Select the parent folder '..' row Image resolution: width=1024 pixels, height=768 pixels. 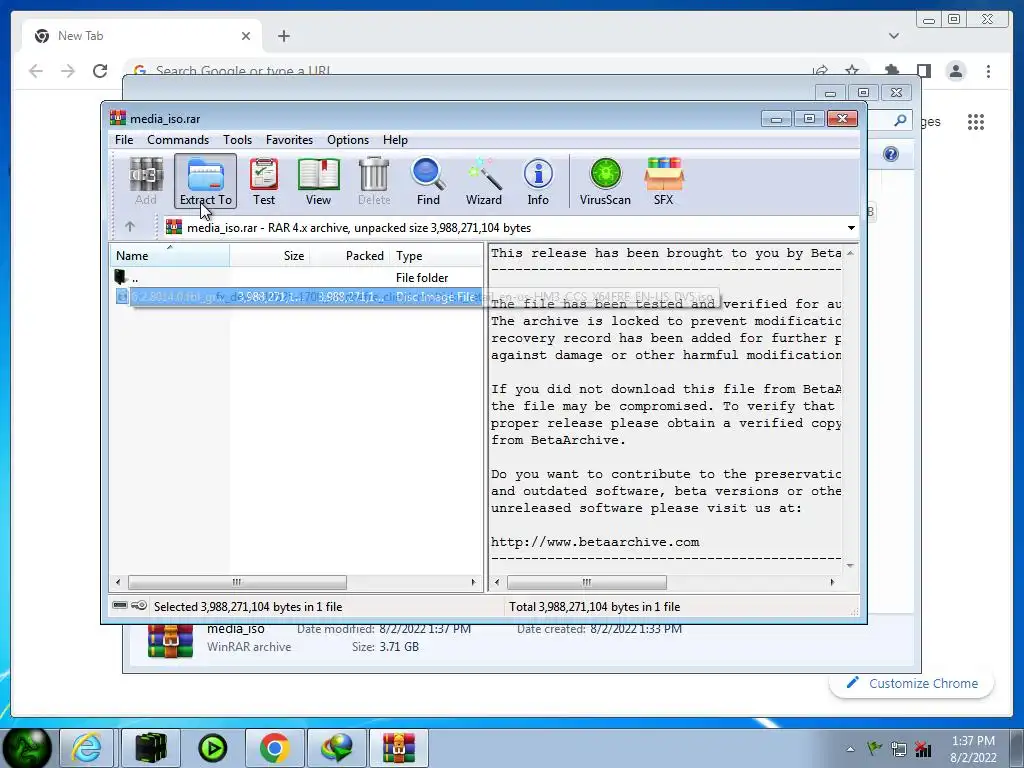click(296, 278)
